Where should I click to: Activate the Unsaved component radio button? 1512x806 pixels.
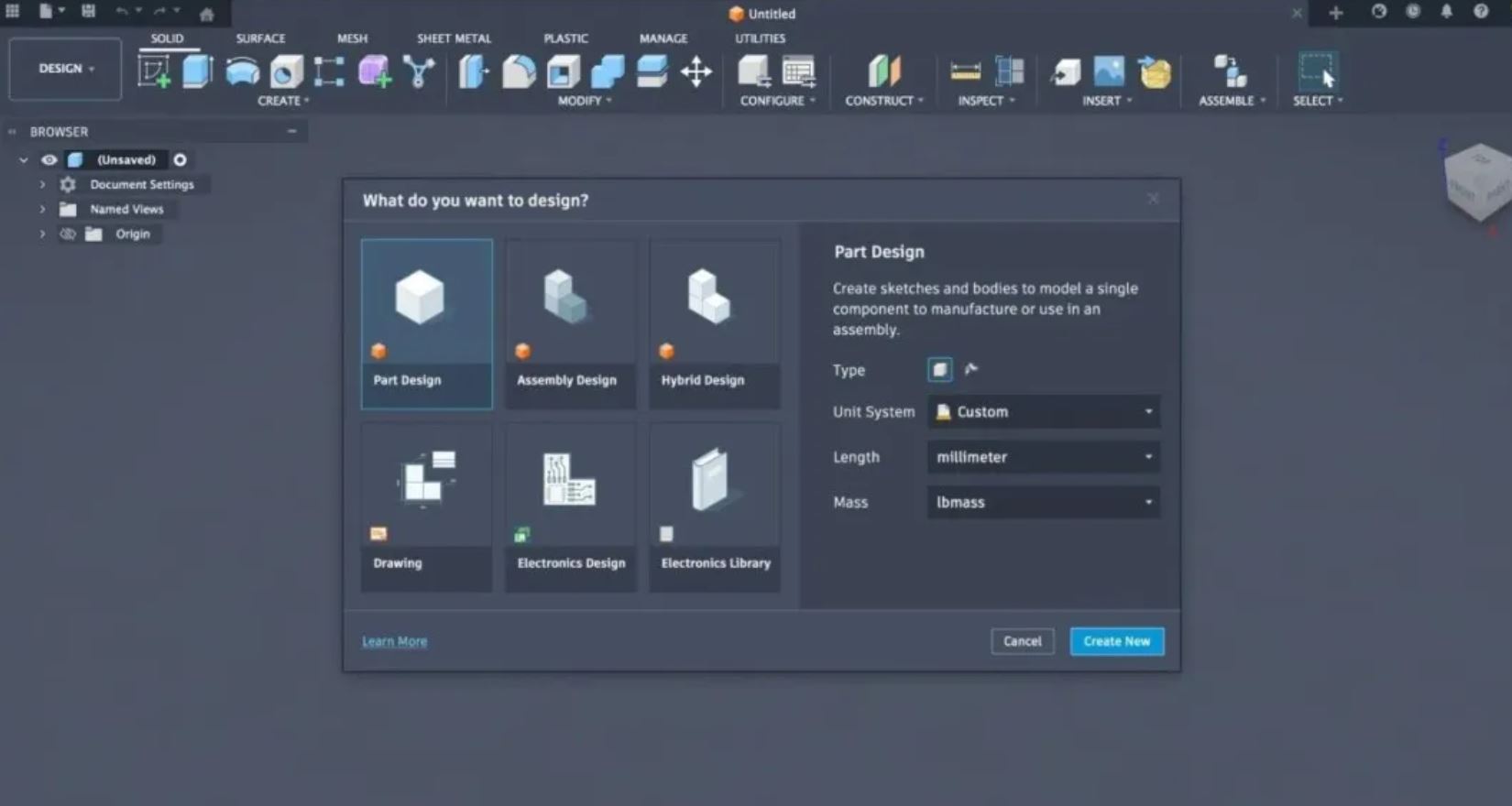click(x=181, y=159)
